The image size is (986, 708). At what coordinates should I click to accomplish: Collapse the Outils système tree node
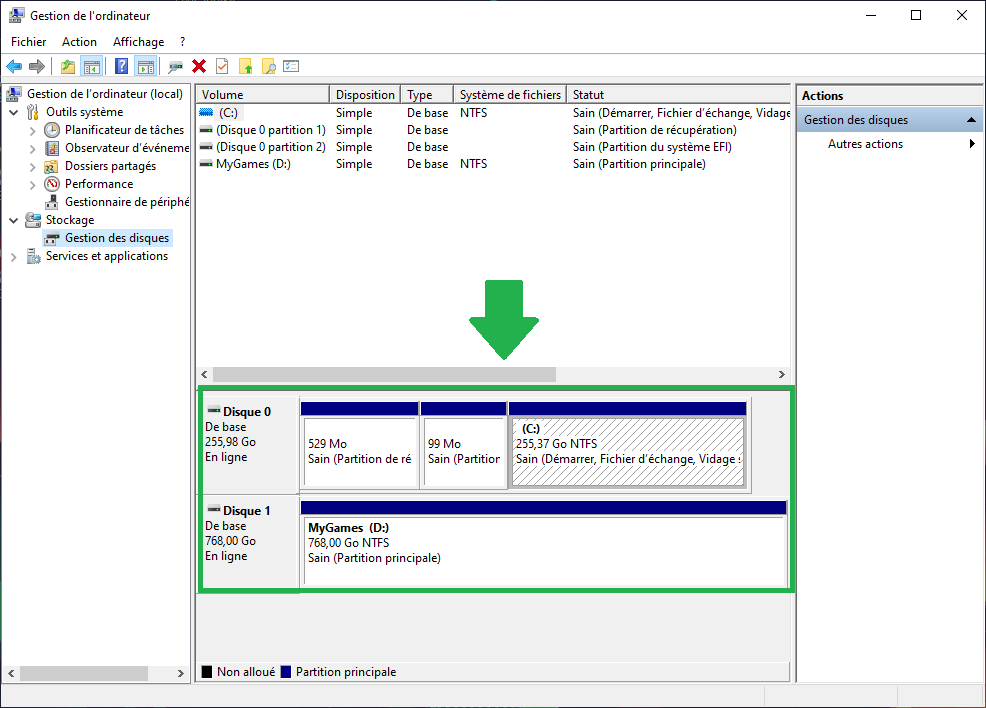click(x=14, y=113)
